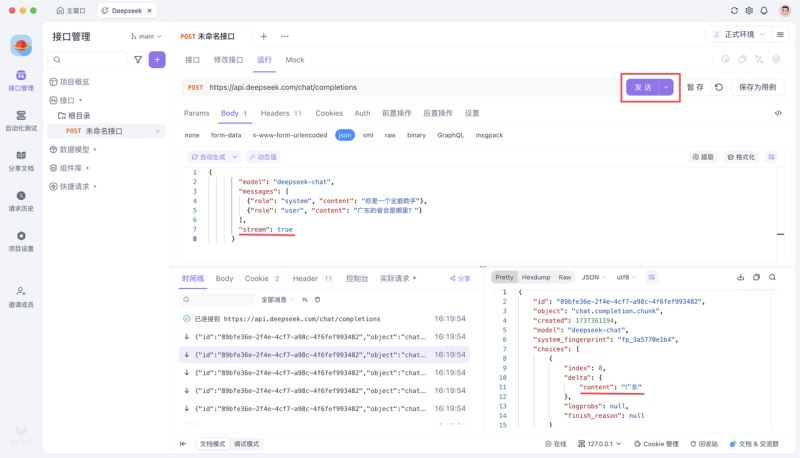Image resolution: width=800 pixels, height=458 pixels.
Task: Click the filter funnel icon
Action: [x=138, y=60]
